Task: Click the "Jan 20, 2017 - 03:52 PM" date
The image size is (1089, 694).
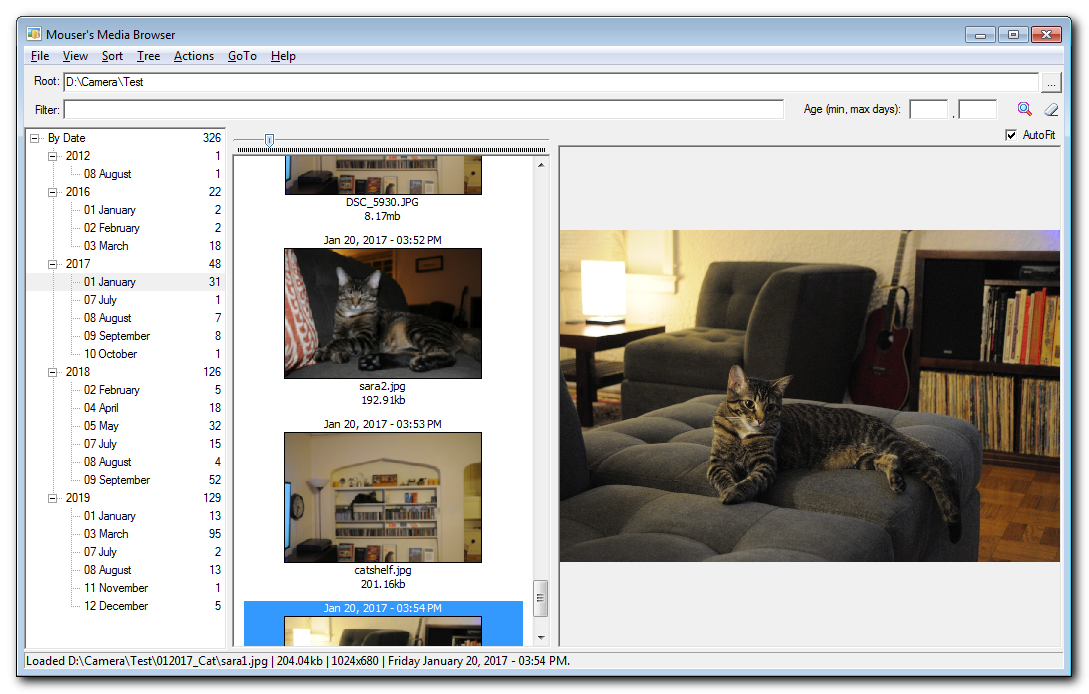Action: coord(383,240)
